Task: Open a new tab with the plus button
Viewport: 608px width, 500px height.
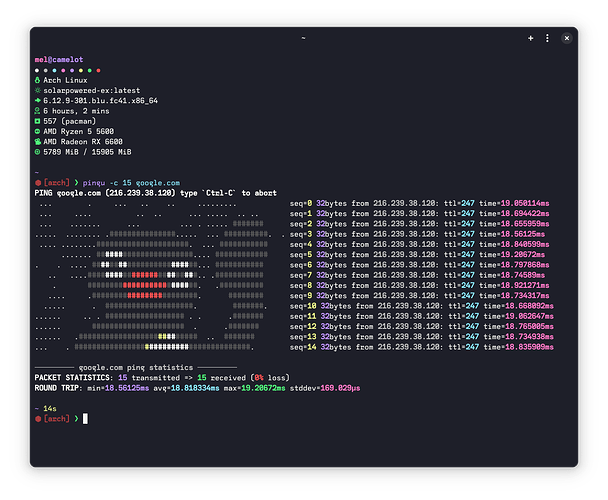Action: tap(530, 37)
